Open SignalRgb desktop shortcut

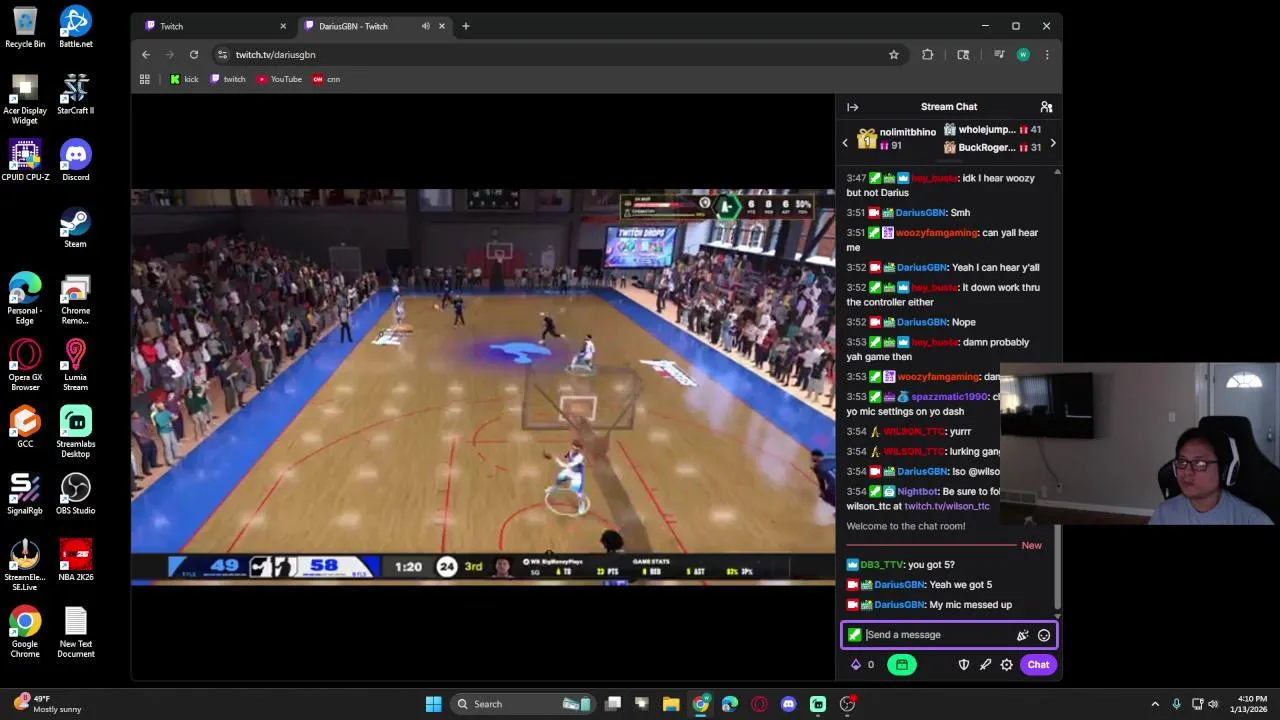click(x=25, y=494)
